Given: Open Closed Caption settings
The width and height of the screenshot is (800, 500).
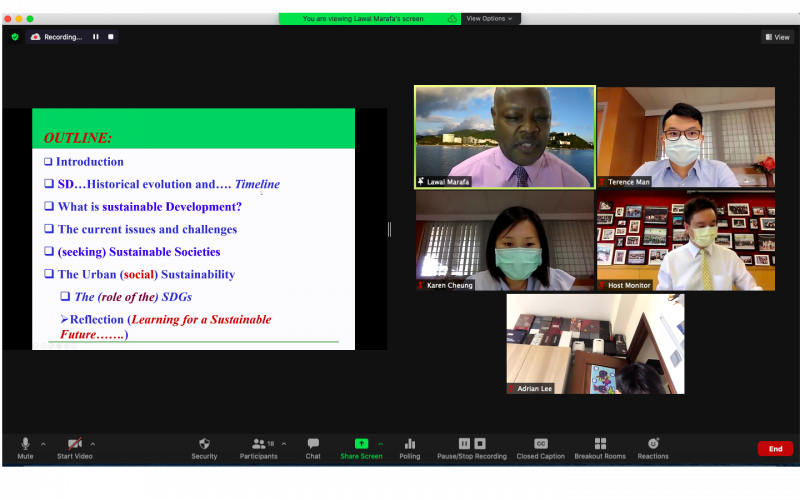Looking at the screenshot, I should (x=540, y=448).
